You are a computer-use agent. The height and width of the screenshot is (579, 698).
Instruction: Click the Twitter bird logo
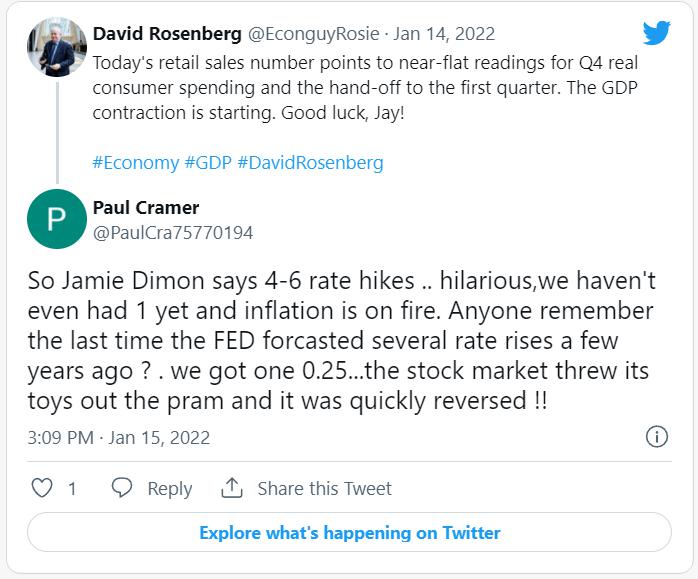point(656,34)
